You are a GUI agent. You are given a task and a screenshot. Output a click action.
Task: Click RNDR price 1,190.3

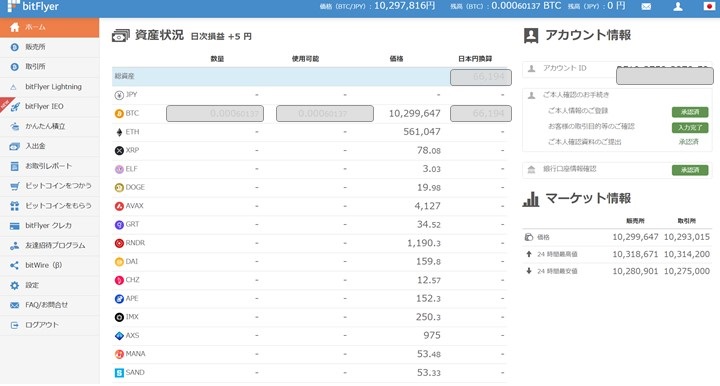pyautogui.click(x=424, y=243)
